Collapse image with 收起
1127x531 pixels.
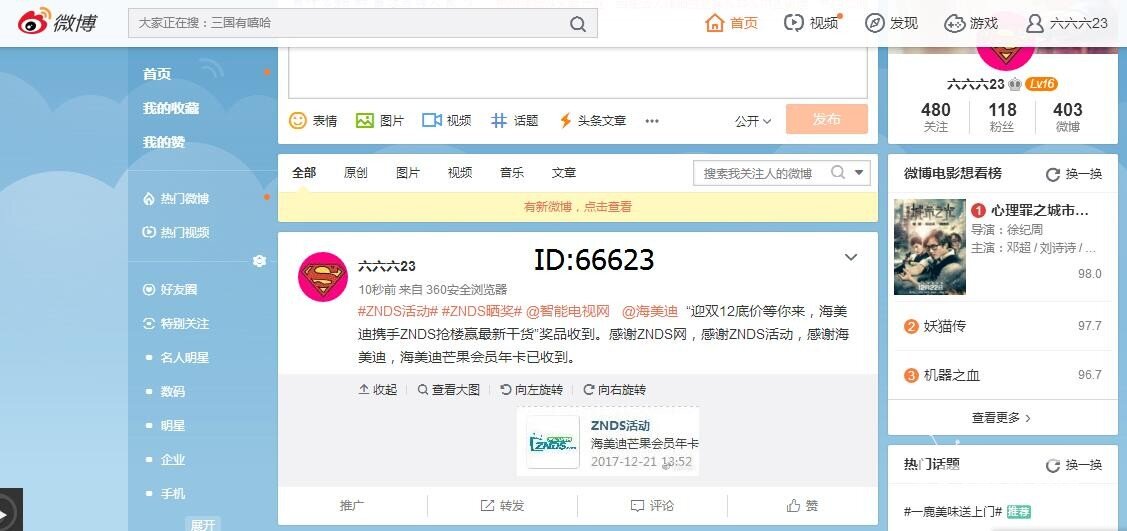[377, 389]
